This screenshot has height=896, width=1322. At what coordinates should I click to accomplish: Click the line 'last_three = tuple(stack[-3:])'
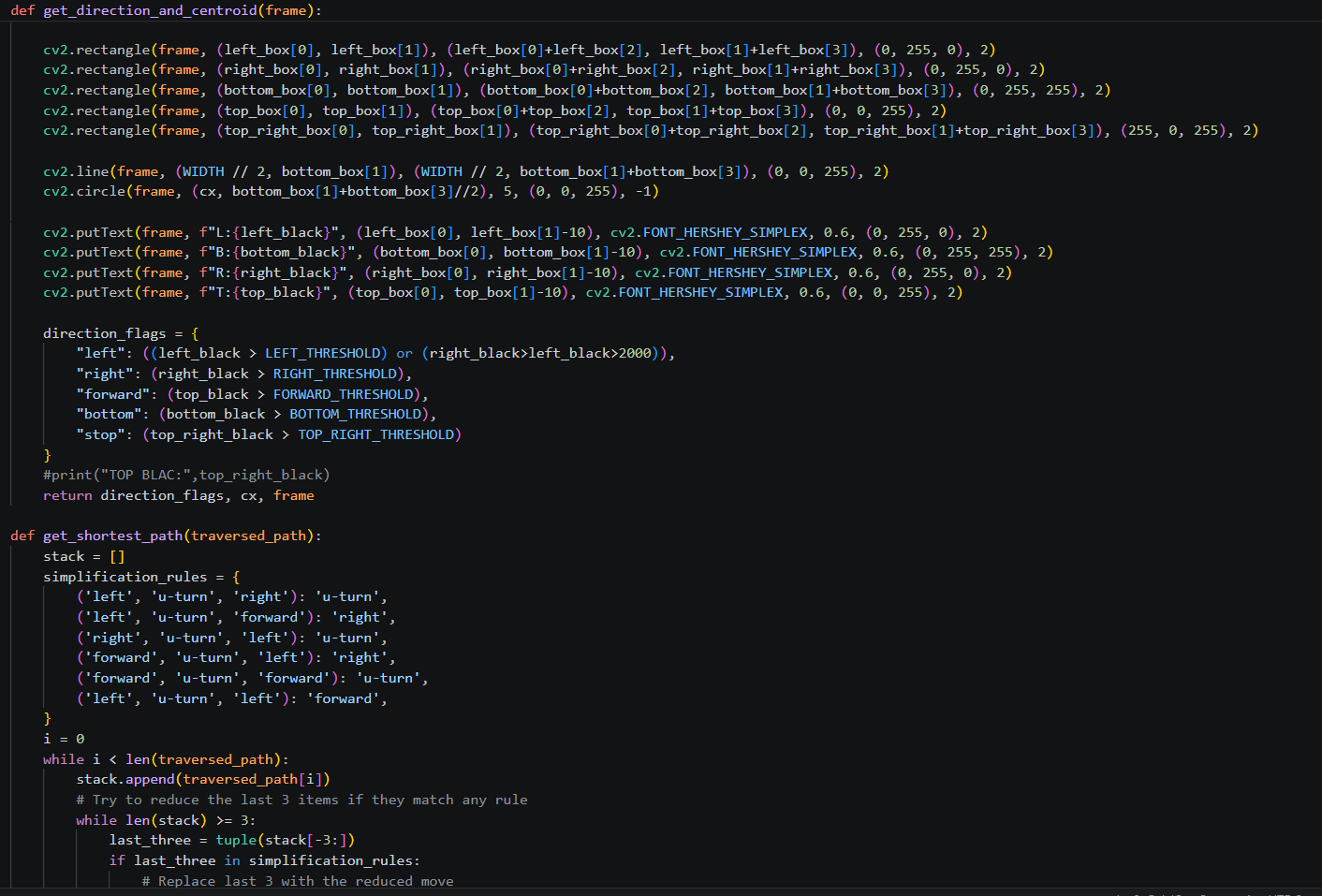(232, 840)
